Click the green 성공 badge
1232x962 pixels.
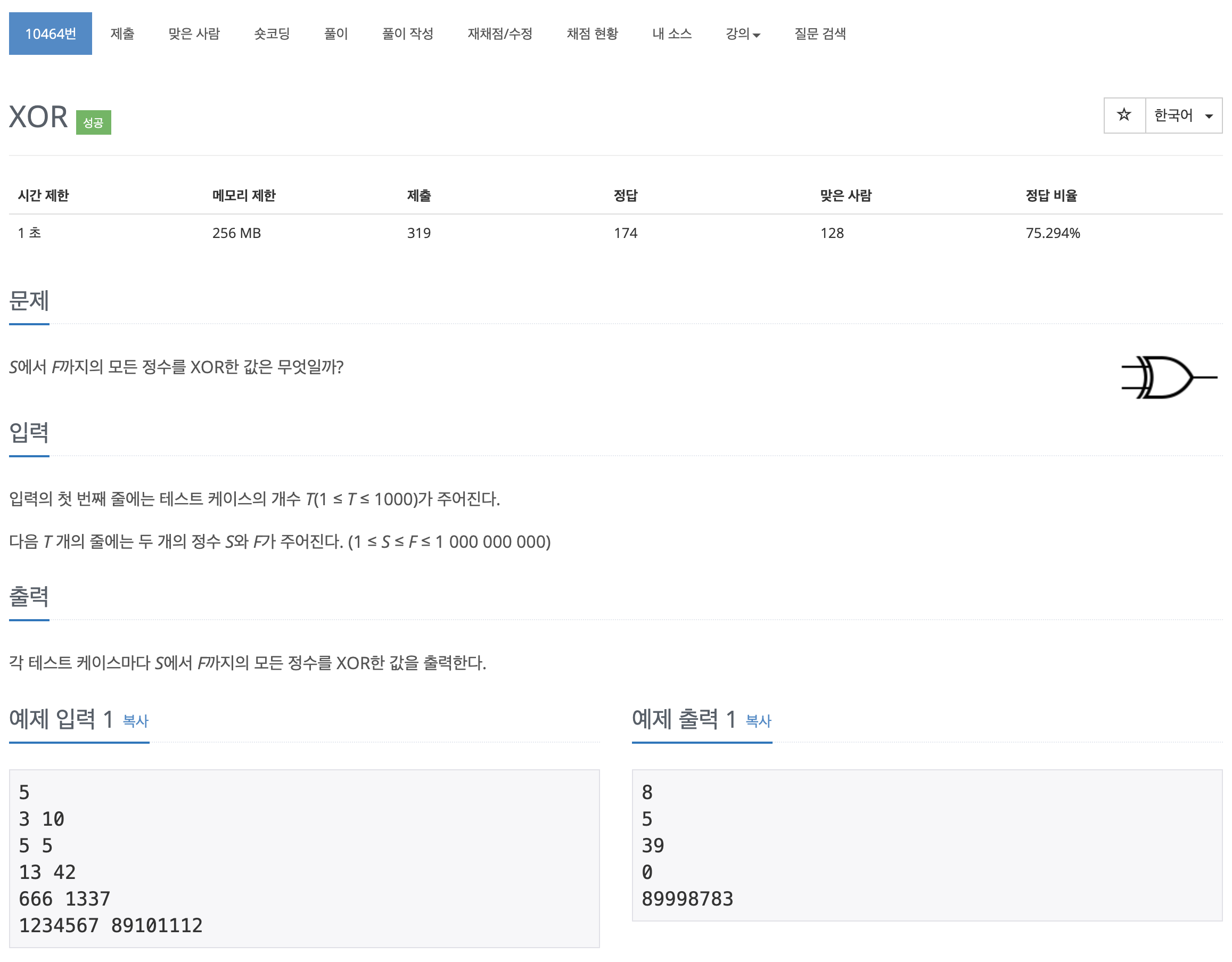[93, 122]
